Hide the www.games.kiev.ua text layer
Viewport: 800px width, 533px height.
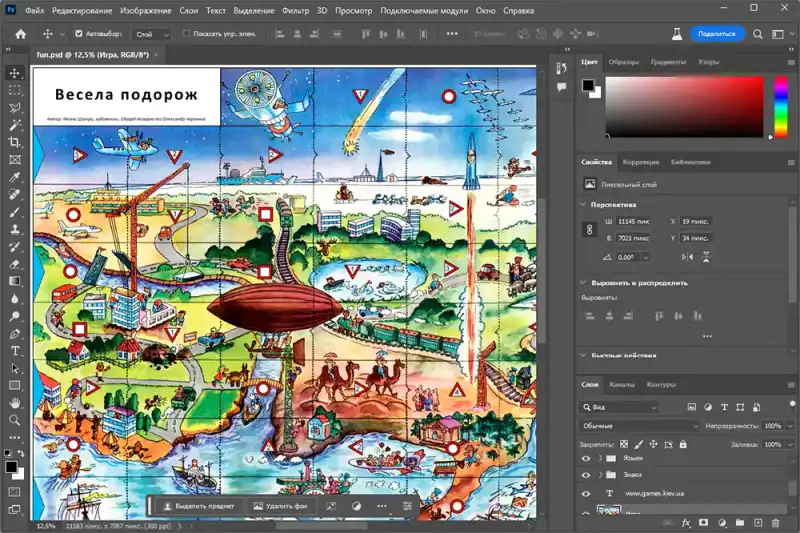586,493
